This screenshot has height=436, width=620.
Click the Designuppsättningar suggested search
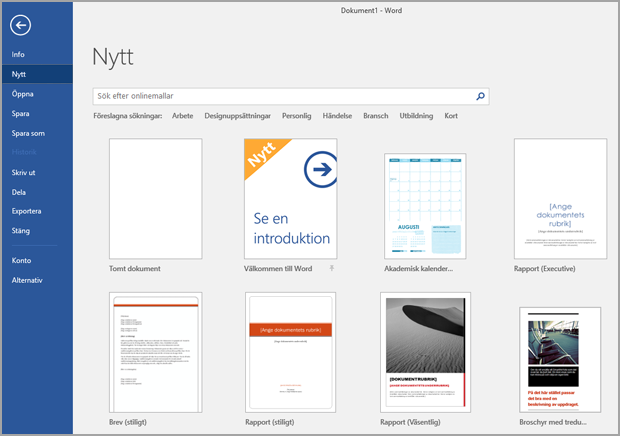(237, 116)
